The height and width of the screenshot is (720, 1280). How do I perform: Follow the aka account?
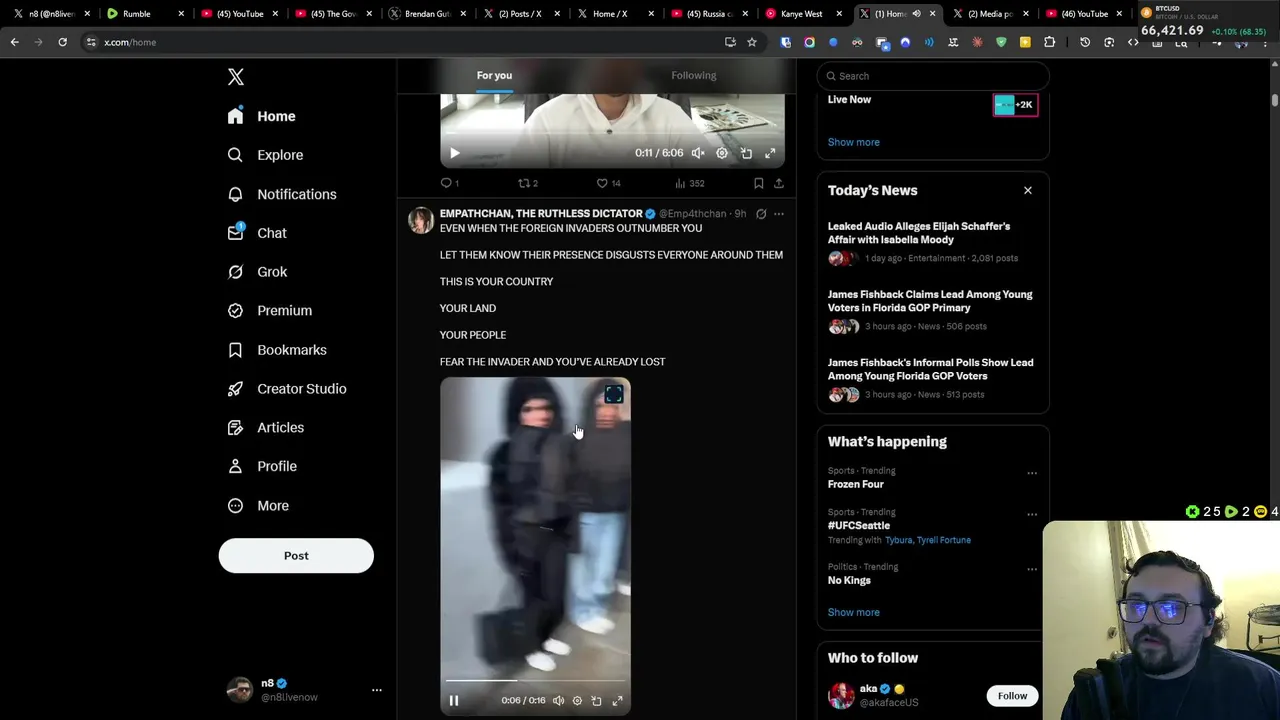click(x=1012, y=696)
